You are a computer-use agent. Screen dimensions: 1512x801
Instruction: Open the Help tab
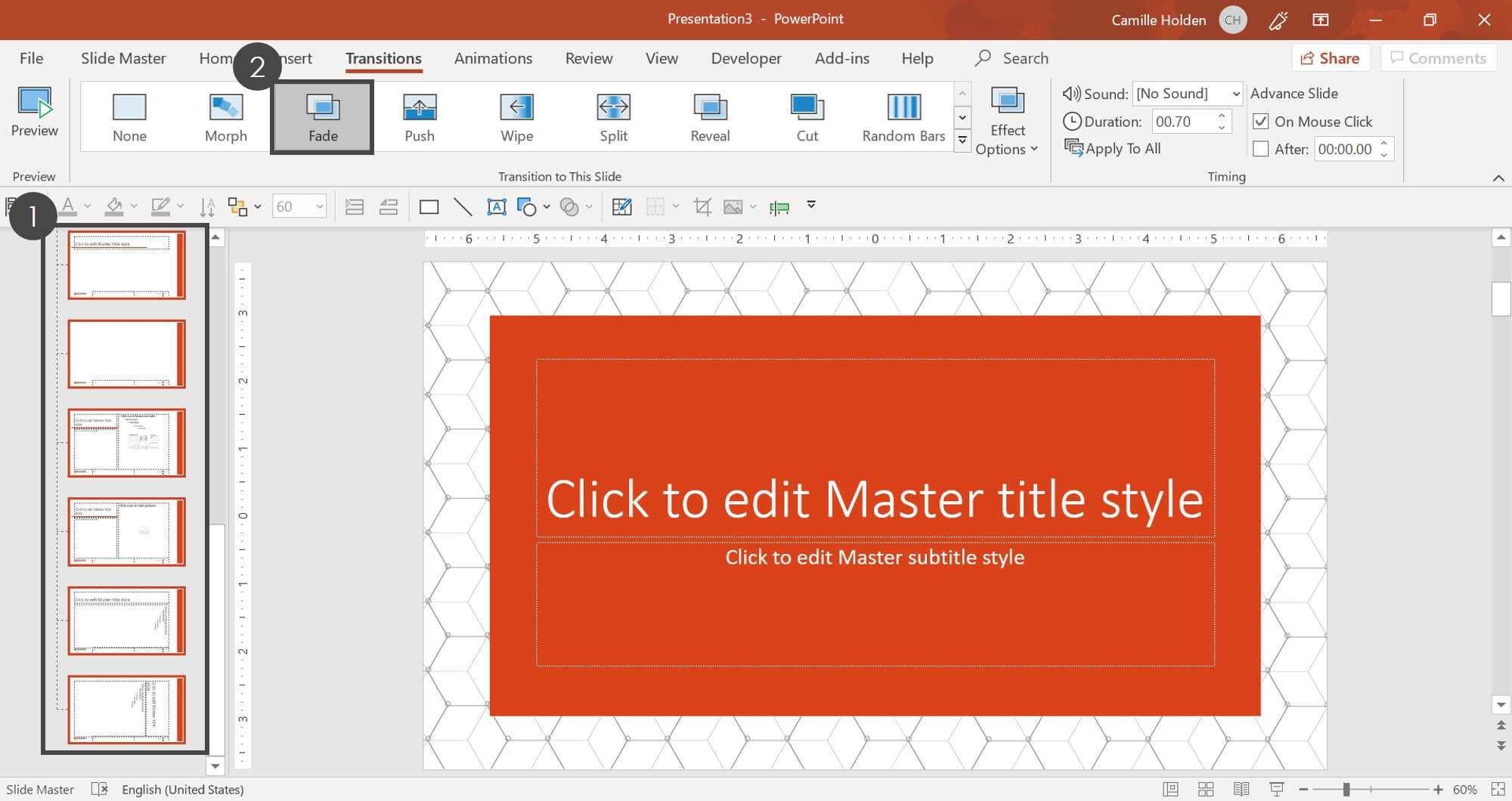tap(917, 58)
